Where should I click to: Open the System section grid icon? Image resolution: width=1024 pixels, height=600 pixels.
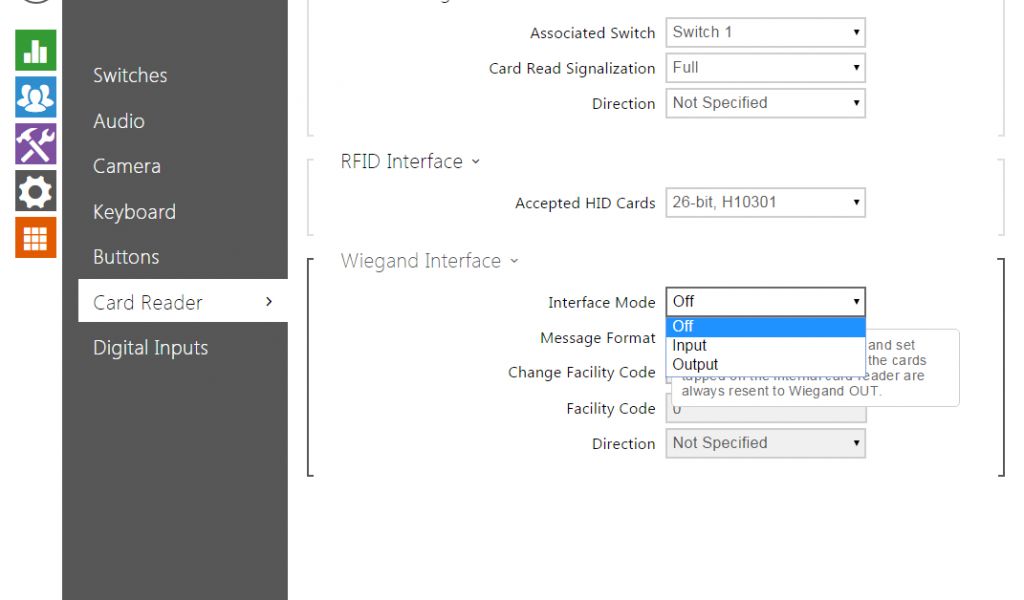tap(35, 238)
